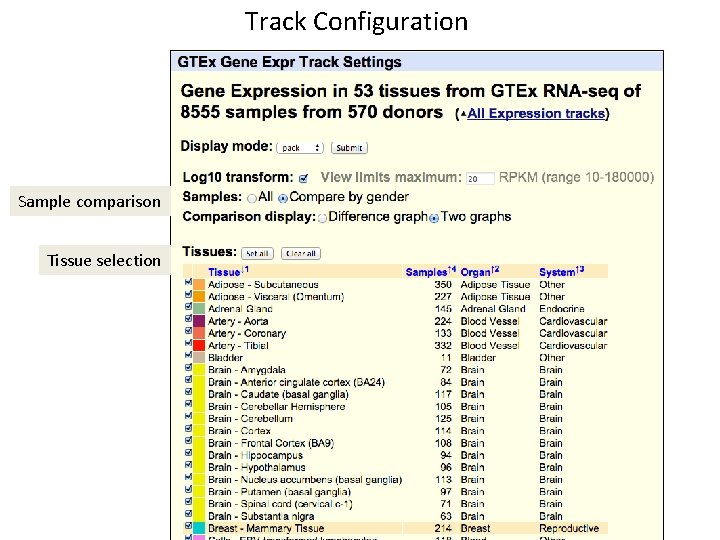This screenshot has width=720, height=540.
Task: Toggle the Brain - Substantia nigra checkbox
Action: coord(188,513)
